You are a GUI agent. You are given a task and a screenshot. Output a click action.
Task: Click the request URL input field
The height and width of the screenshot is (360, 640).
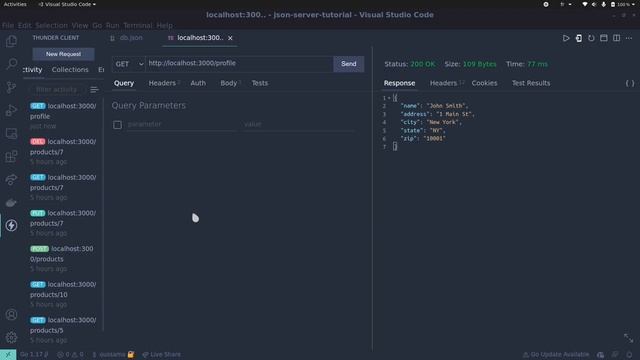pos(239,64)
